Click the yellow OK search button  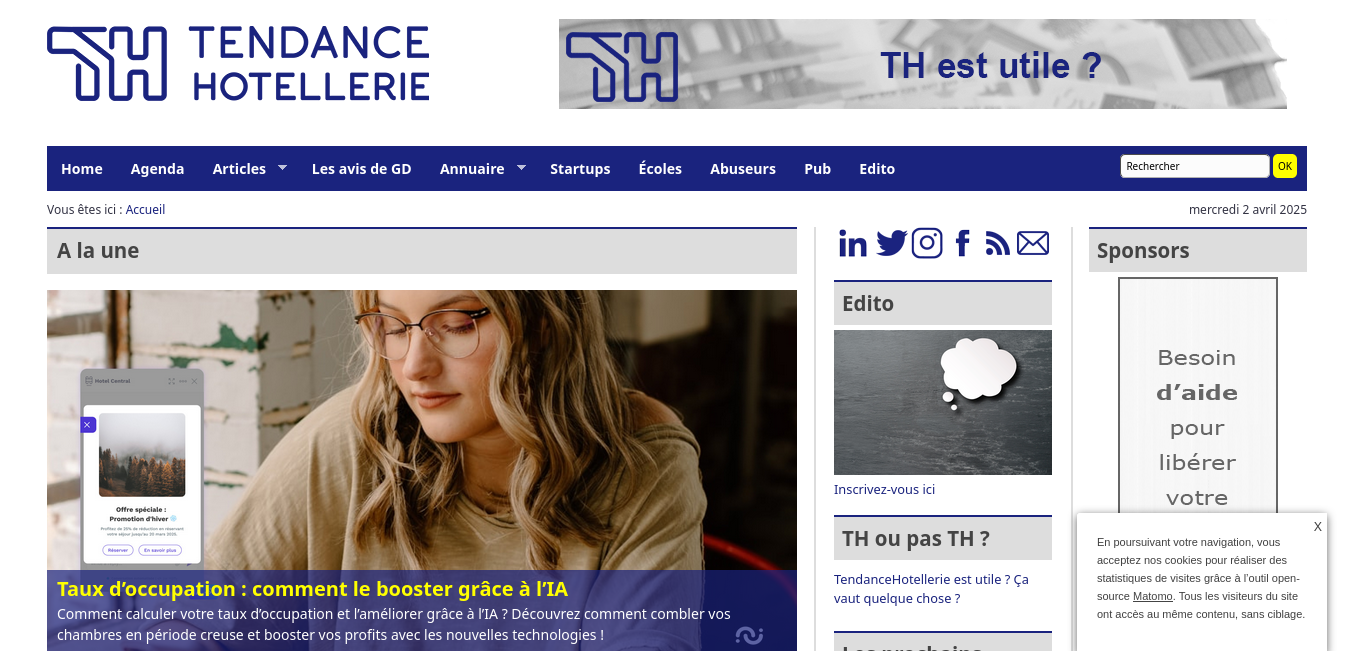point(1285,166)
